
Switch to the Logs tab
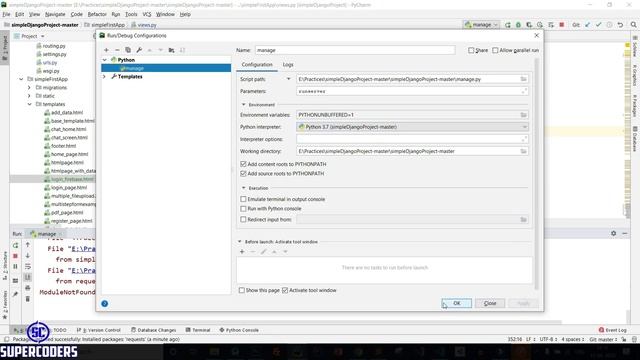click(288, 64)
